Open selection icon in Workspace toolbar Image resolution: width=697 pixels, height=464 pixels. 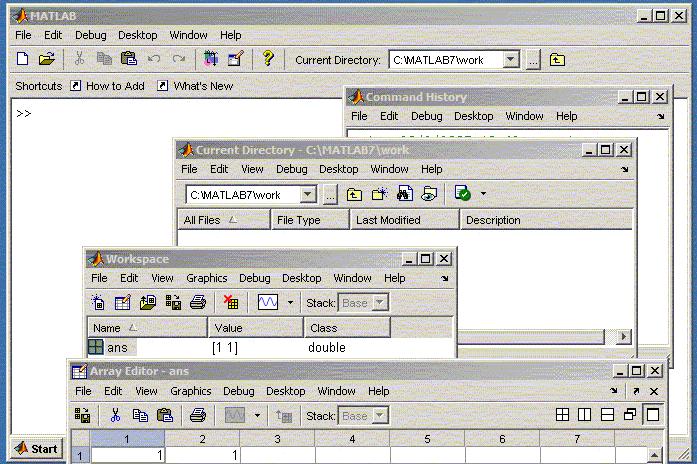tap(123, 303)
